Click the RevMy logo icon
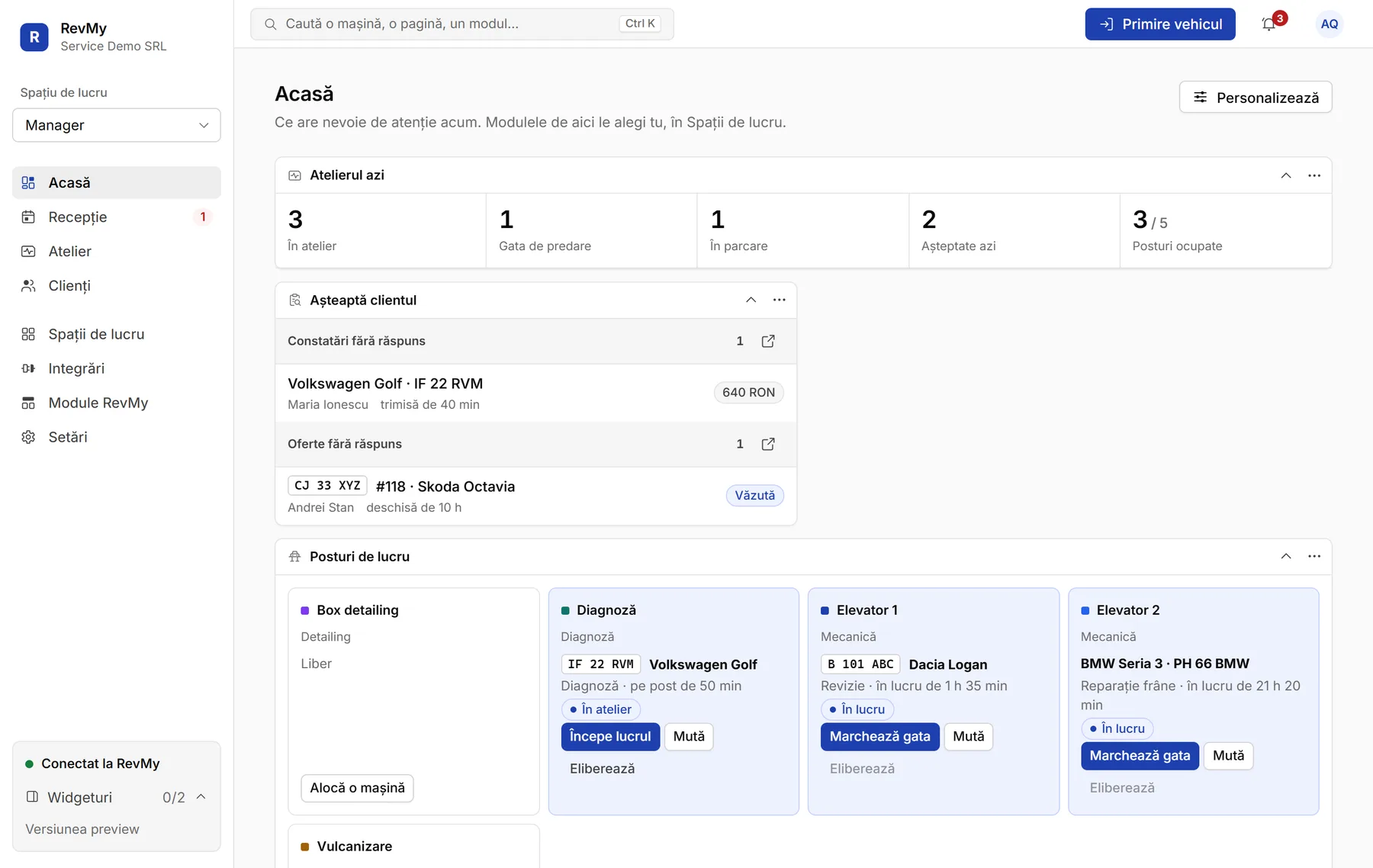The image size is (1373, 868). [34, 37]
